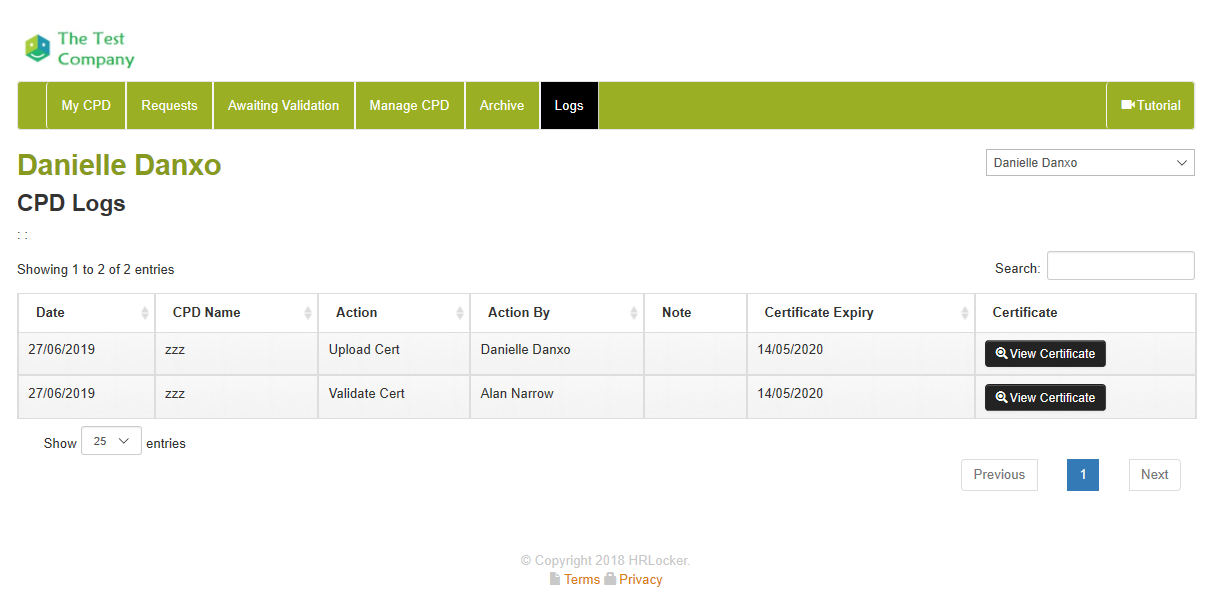
Task: View certificate for Validate Cert row
Action: click(x=1045, y=398)
